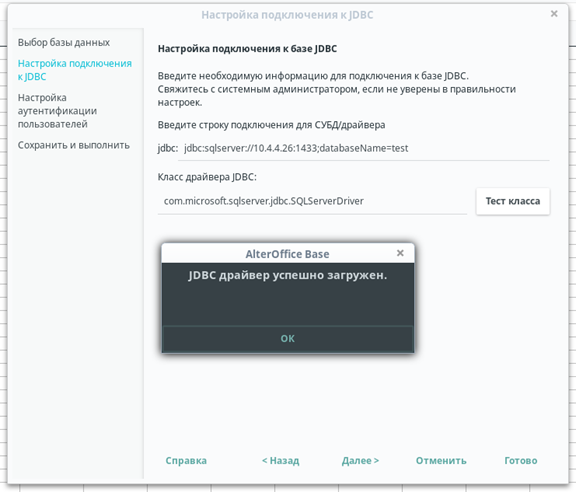Close the AlterOffice Base message popup

tap(400, 253)
